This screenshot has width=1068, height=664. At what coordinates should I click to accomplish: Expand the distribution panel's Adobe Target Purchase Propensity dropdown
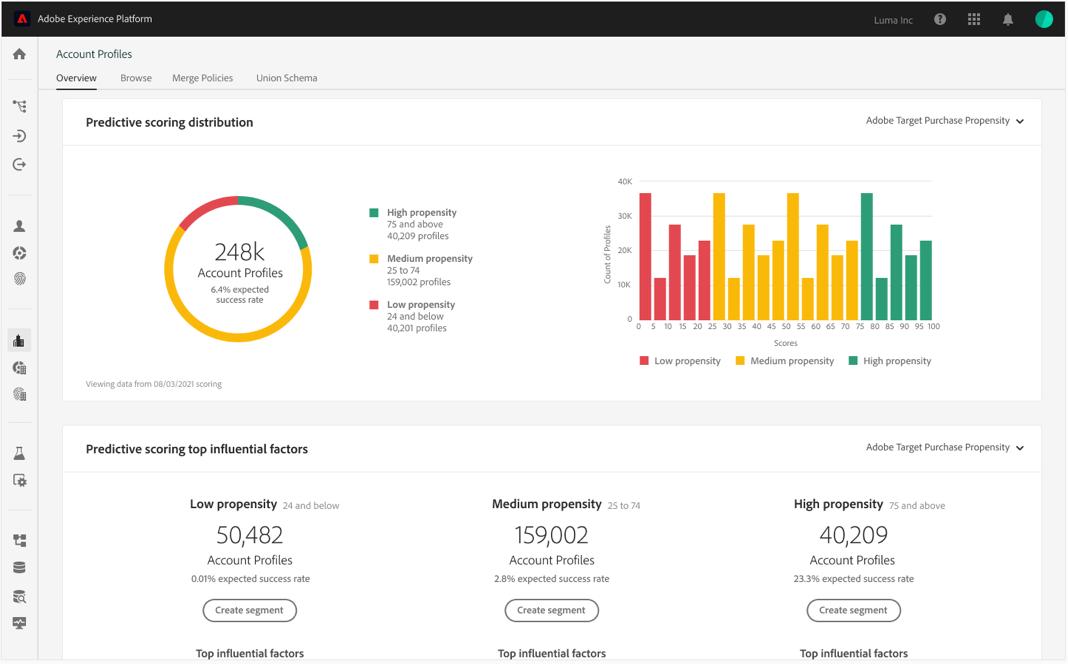[x=945, y=121]
